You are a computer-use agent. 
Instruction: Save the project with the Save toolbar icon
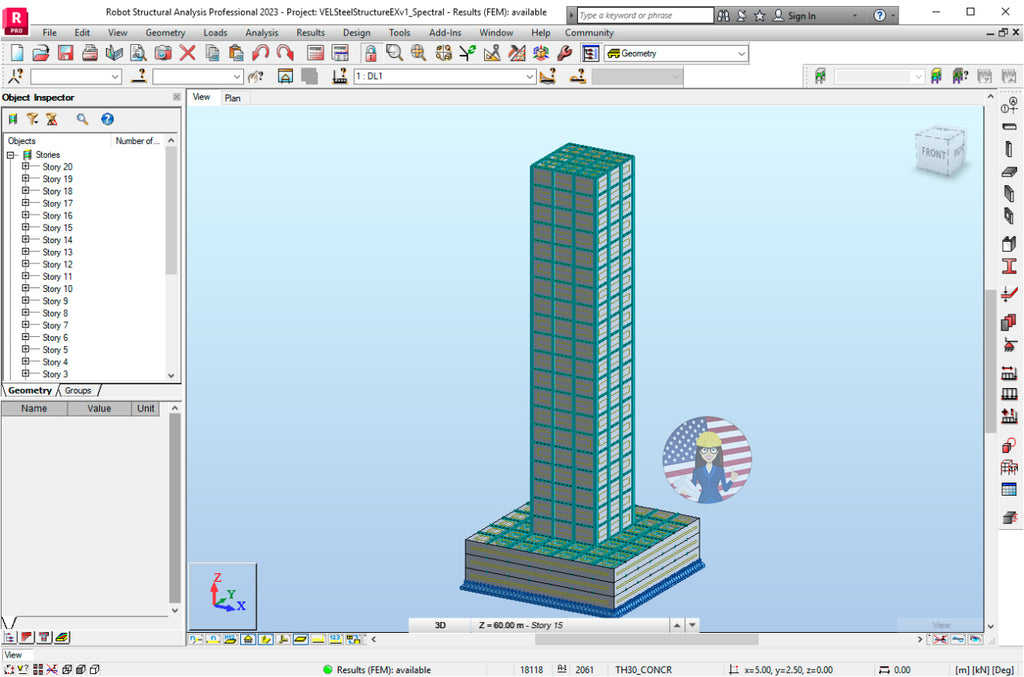click(x=67, y=53)
